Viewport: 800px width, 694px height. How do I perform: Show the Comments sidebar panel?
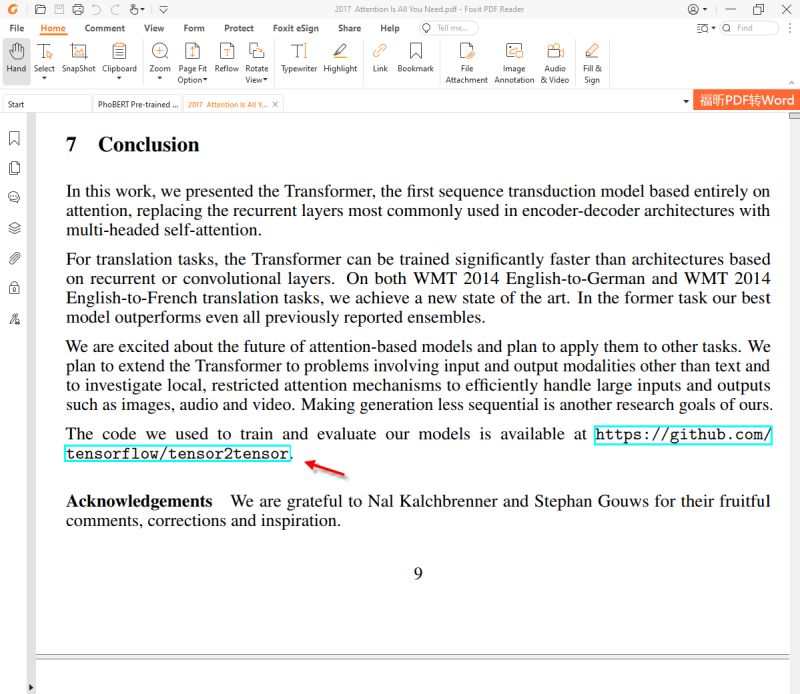[x=14, y=197]
